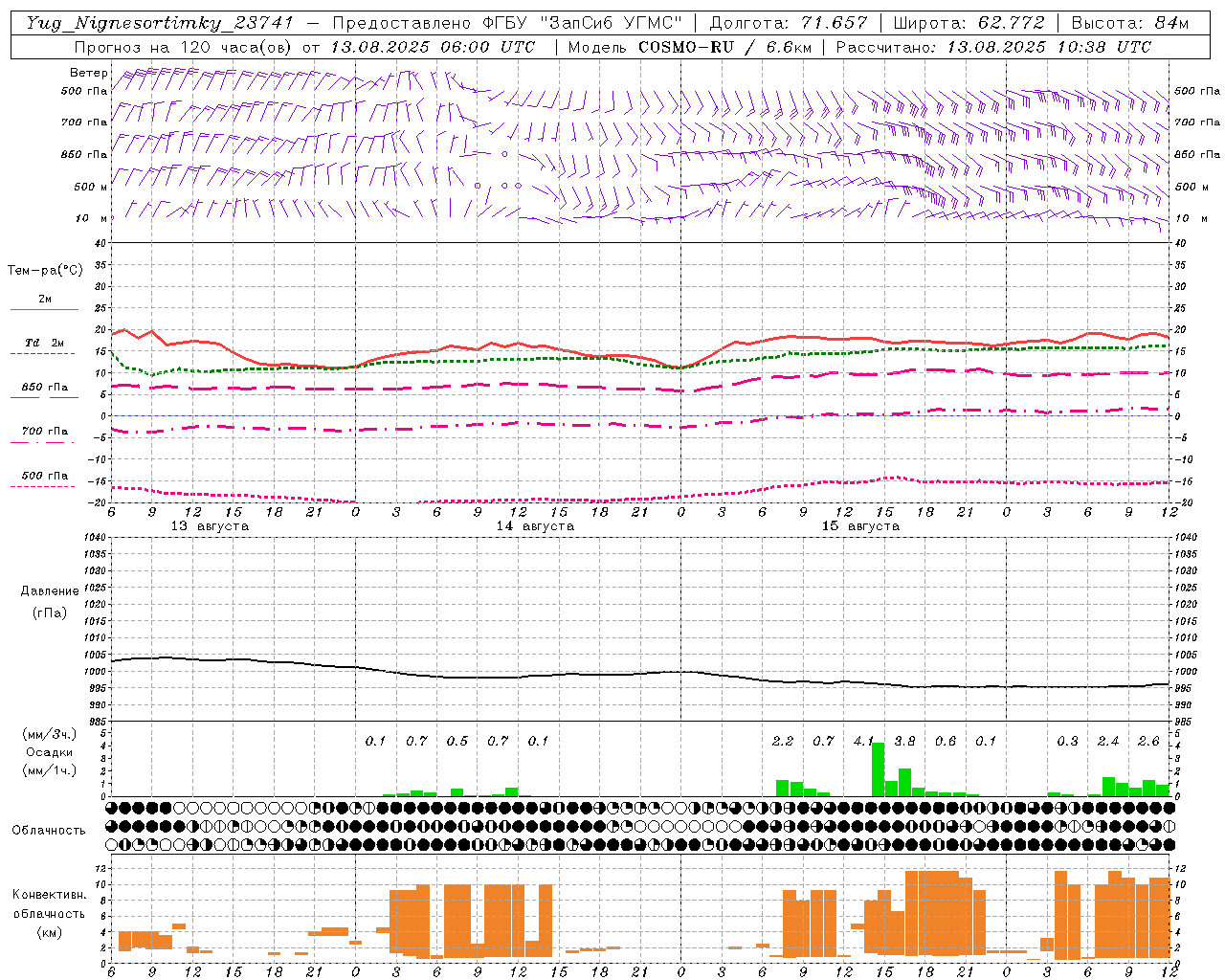Screen dimensions: 1225x980
Task: Click the 0.6 precipitation value
Action: coord(946,742)
